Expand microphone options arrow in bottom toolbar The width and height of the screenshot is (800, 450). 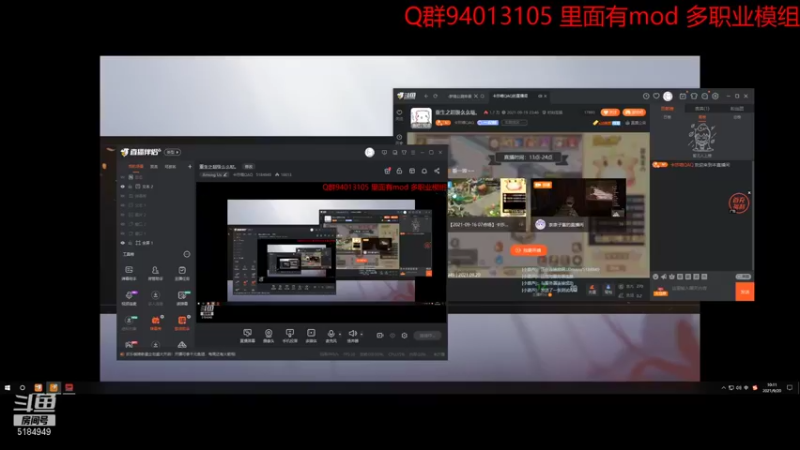[340, 335]
